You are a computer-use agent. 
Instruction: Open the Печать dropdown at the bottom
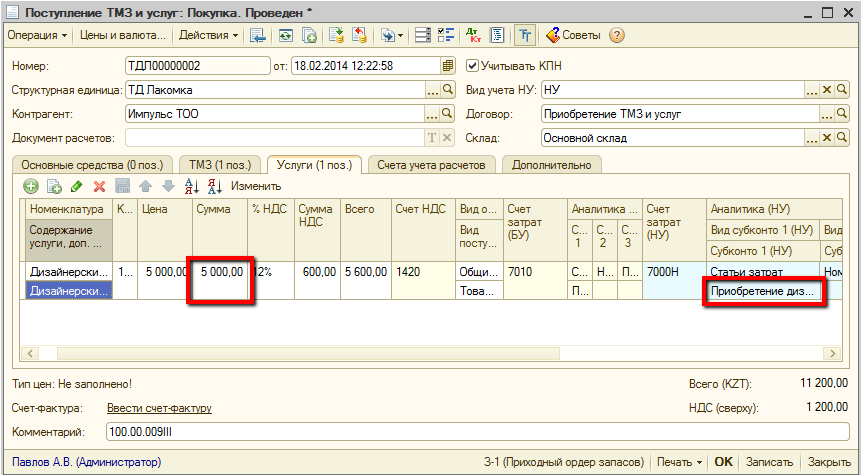coord(680,462)
